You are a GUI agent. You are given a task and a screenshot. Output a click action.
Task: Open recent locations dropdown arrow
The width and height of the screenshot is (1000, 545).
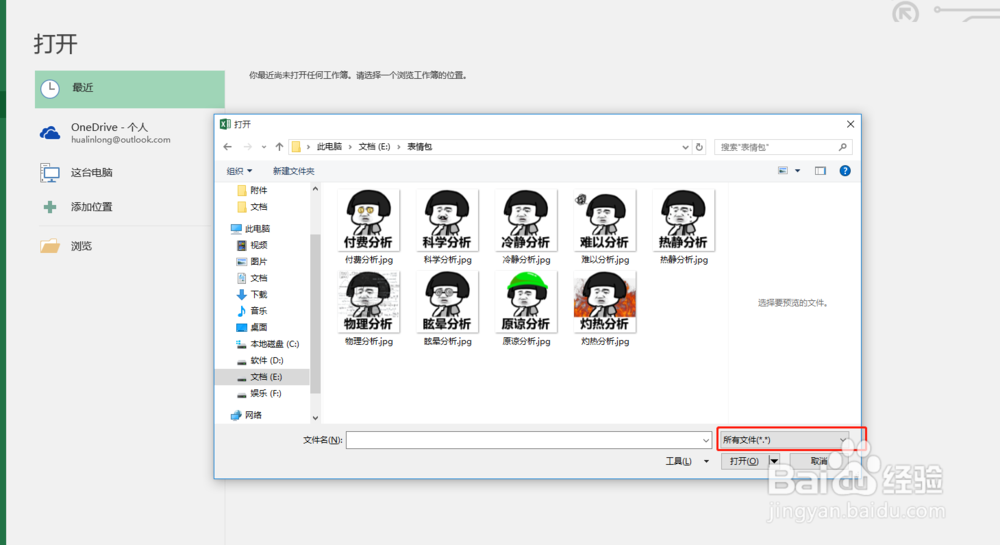[263, 147]
